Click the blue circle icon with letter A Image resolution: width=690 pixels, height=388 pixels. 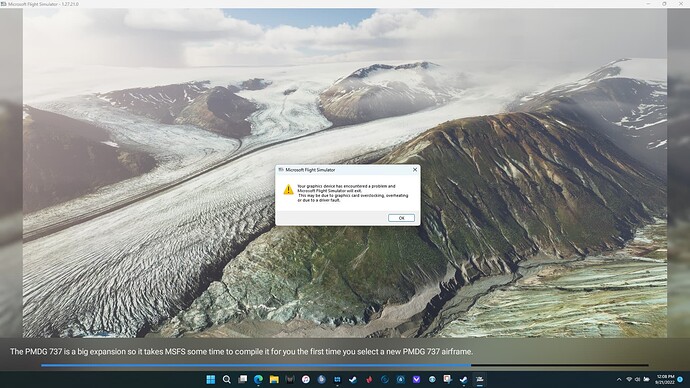400,379
